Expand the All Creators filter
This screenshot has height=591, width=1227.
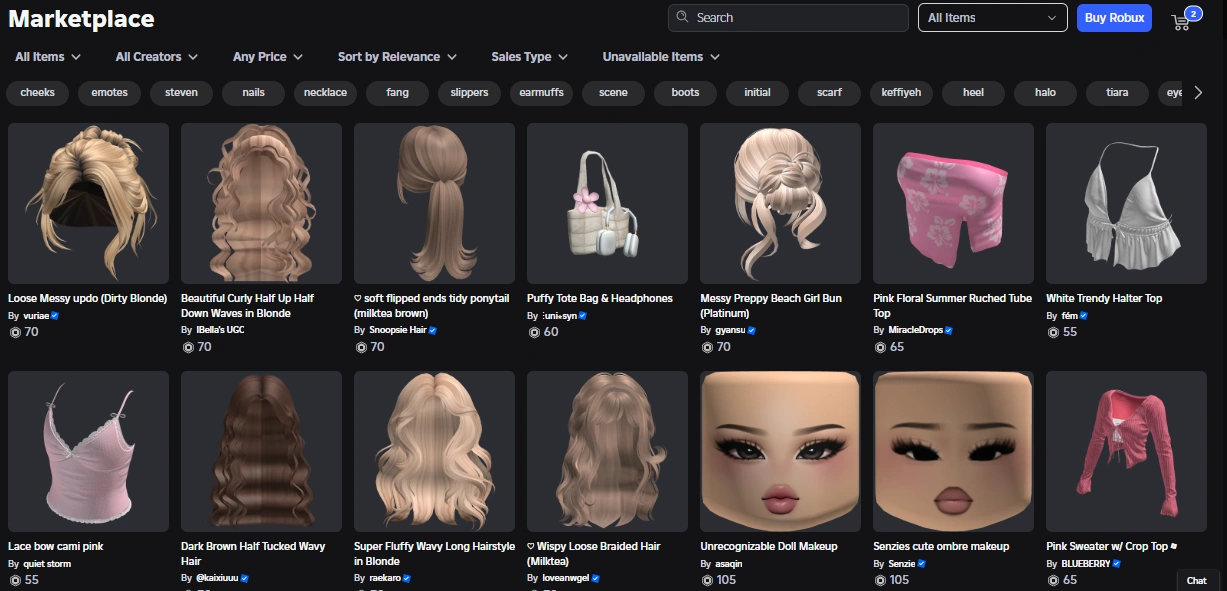pos(156,57)
